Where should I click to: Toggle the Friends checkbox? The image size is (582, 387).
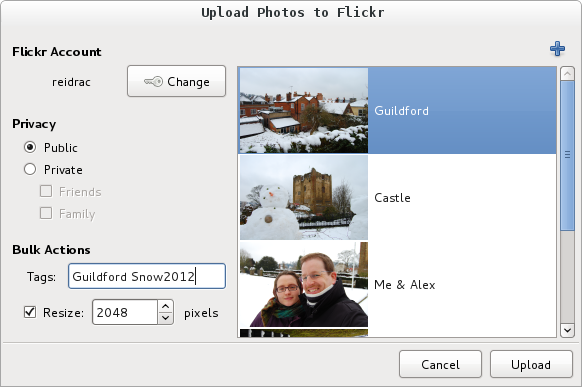point(46,191)
